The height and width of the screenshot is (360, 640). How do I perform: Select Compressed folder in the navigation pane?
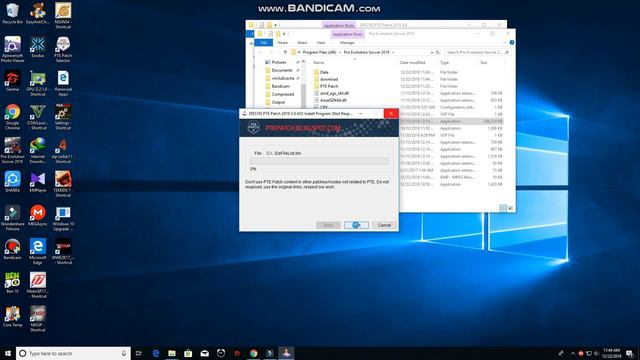click(282, 94)
